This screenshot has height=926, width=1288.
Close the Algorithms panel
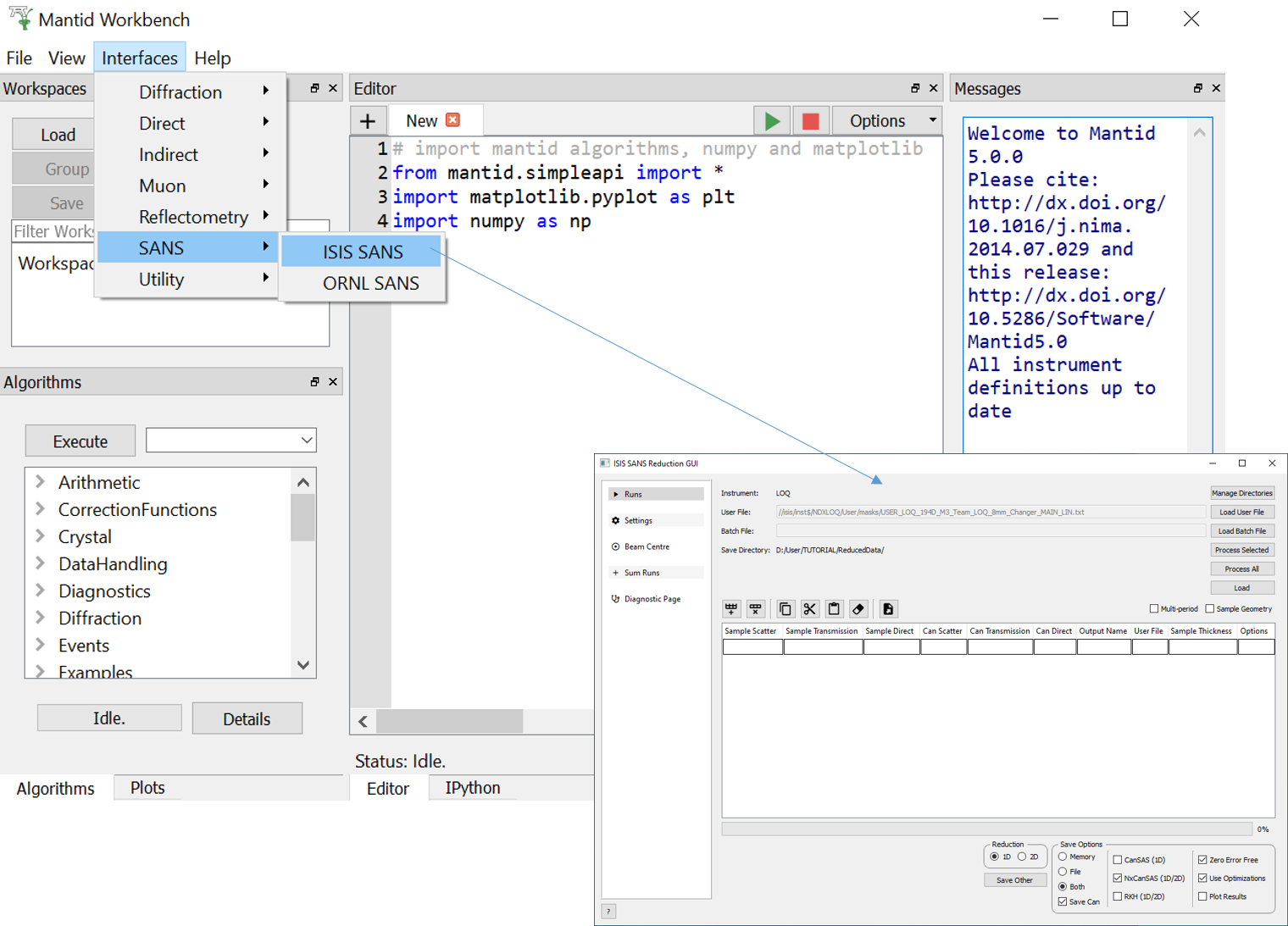click(333, 382)
